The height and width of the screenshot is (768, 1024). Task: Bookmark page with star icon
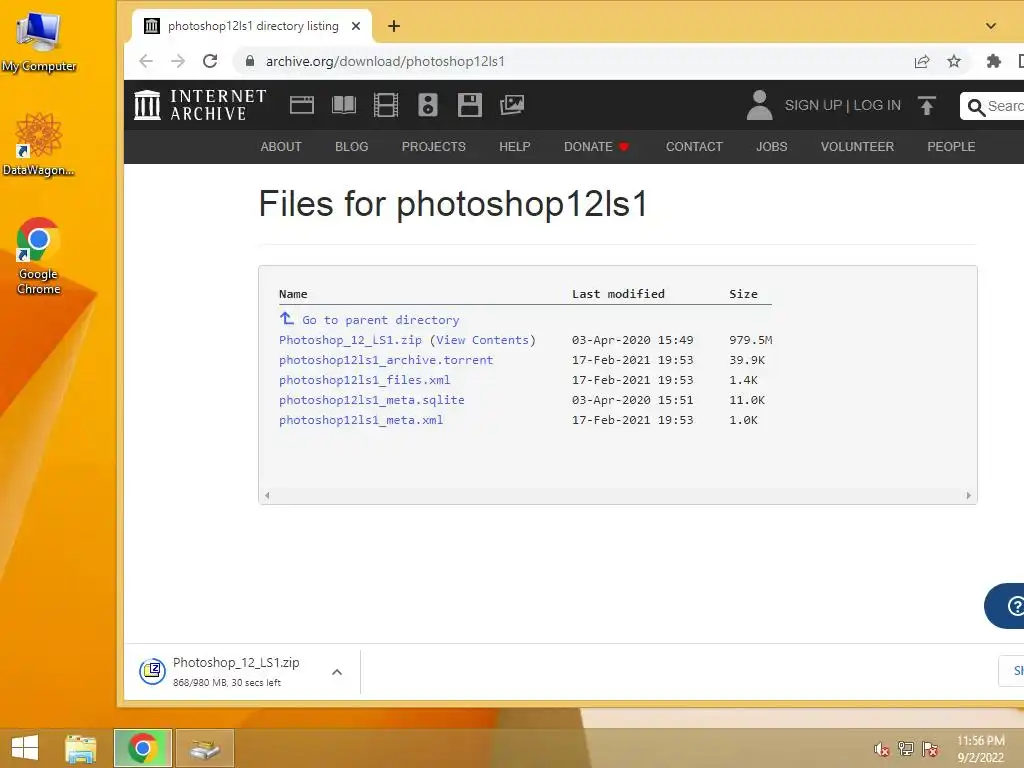(x=954, y=61)
